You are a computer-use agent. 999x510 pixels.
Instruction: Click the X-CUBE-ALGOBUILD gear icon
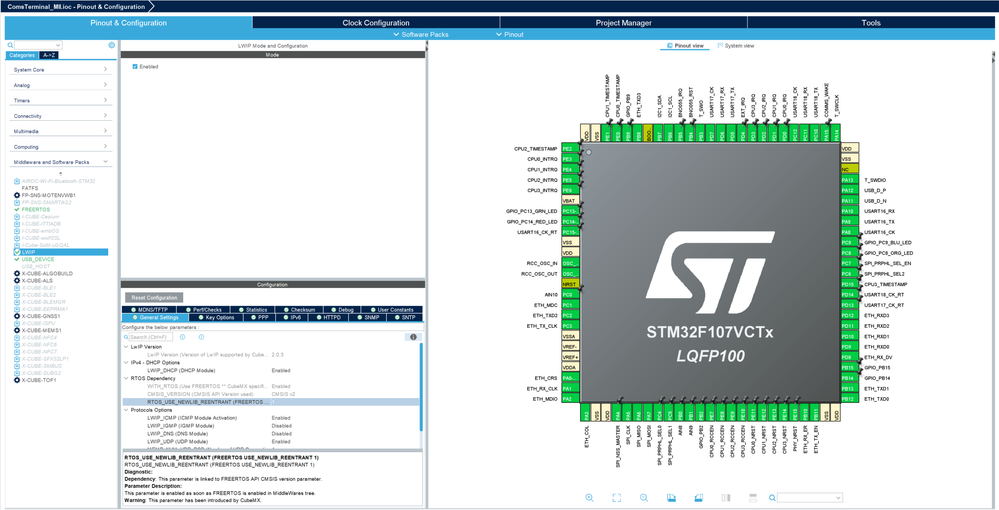tap(17, 273)
